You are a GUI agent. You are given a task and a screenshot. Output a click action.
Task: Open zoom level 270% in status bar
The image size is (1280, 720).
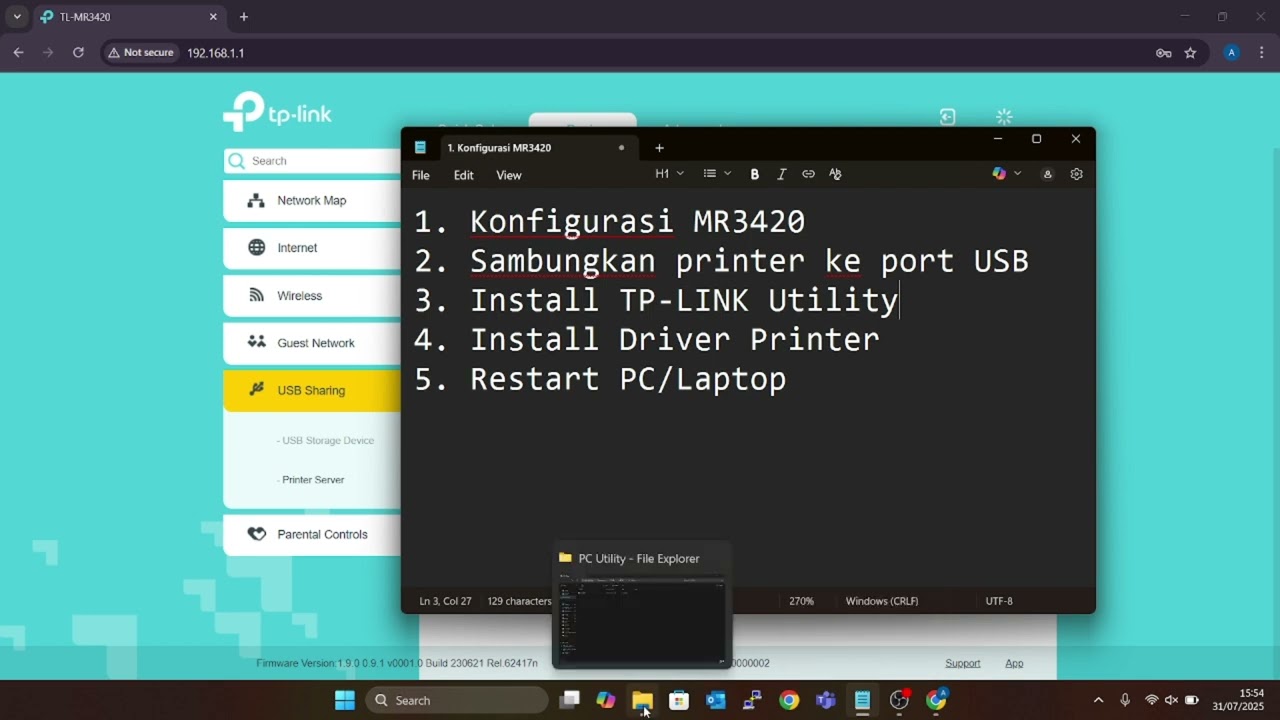point(801,601)
